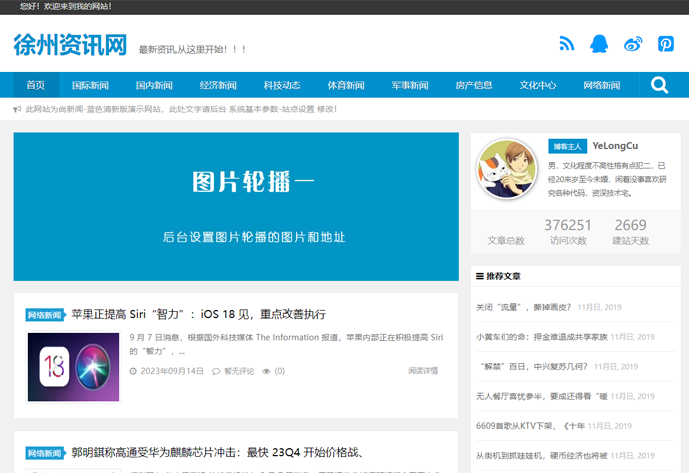The height and width of the screenshot is (473, 689).
Task: Go to 首页 in the navigation bar
Action: click(x=36, y=85)
